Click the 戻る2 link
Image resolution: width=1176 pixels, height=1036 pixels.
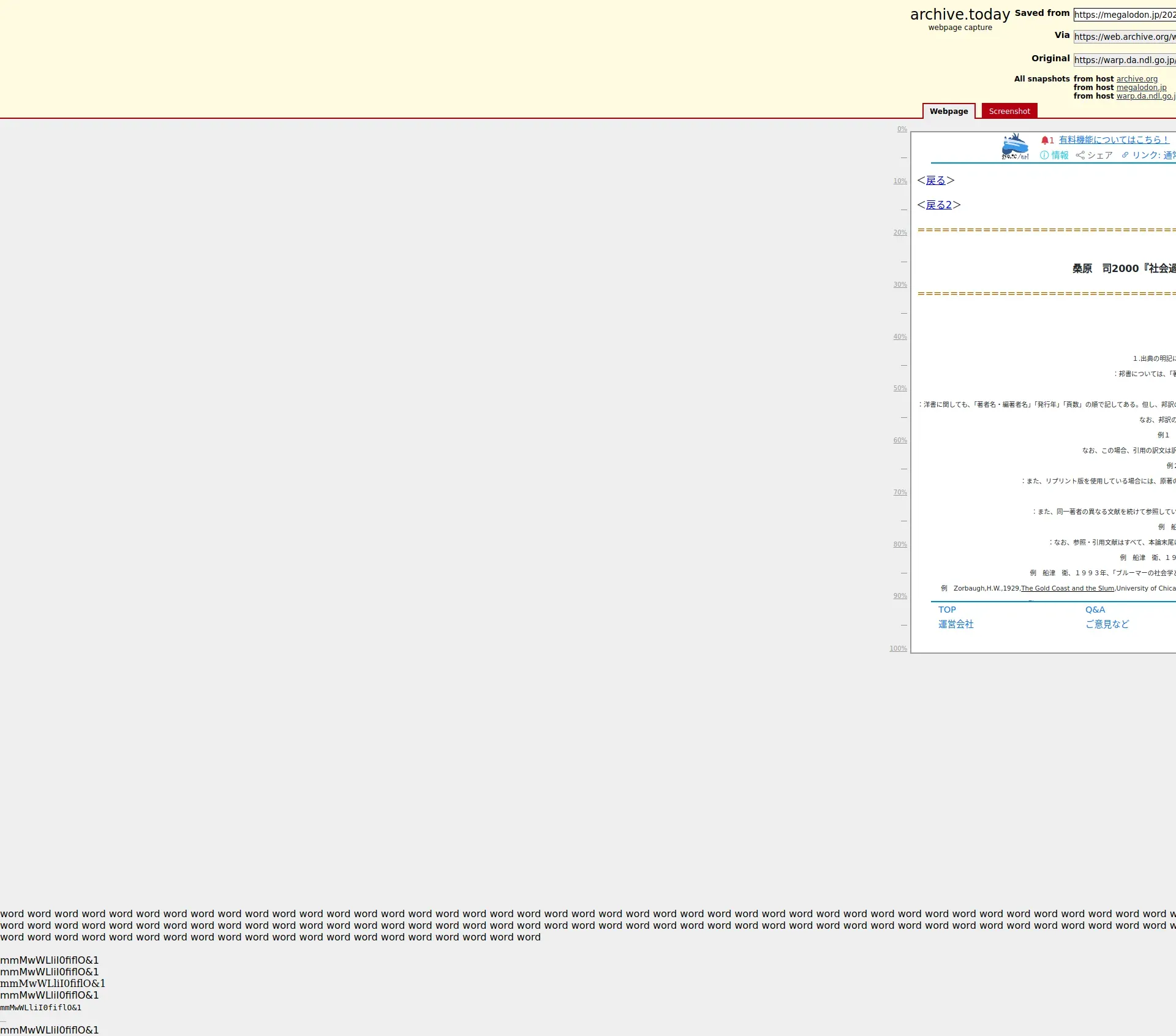(x=938, y=205)
